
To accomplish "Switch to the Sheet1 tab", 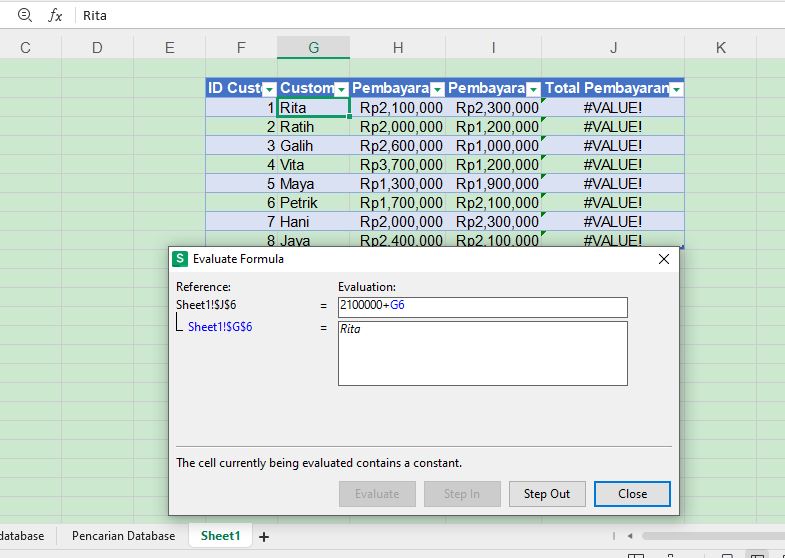I will tap(220, 536).
